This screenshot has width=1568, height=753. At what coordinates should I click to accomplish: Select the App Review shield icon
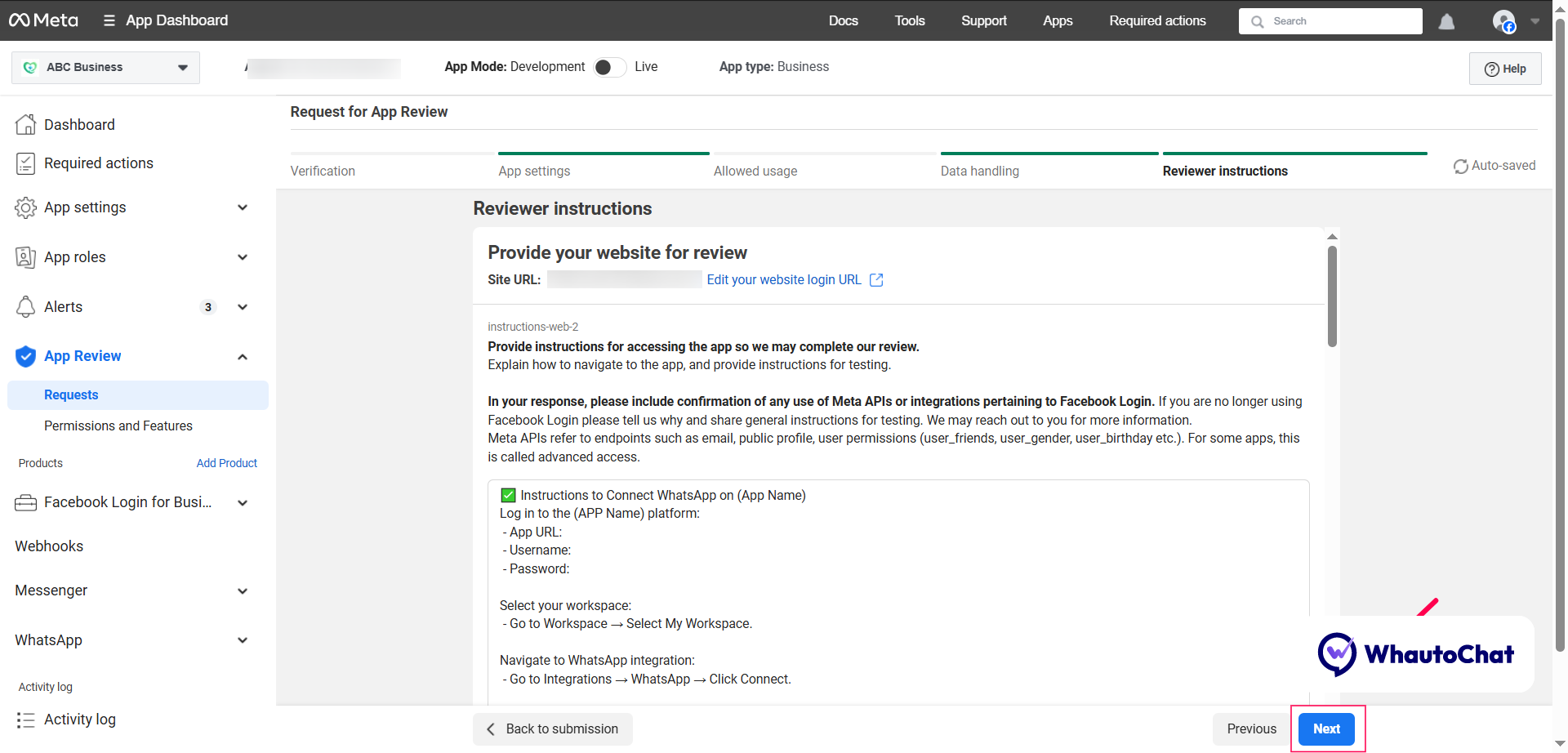[x=25, y=356]
